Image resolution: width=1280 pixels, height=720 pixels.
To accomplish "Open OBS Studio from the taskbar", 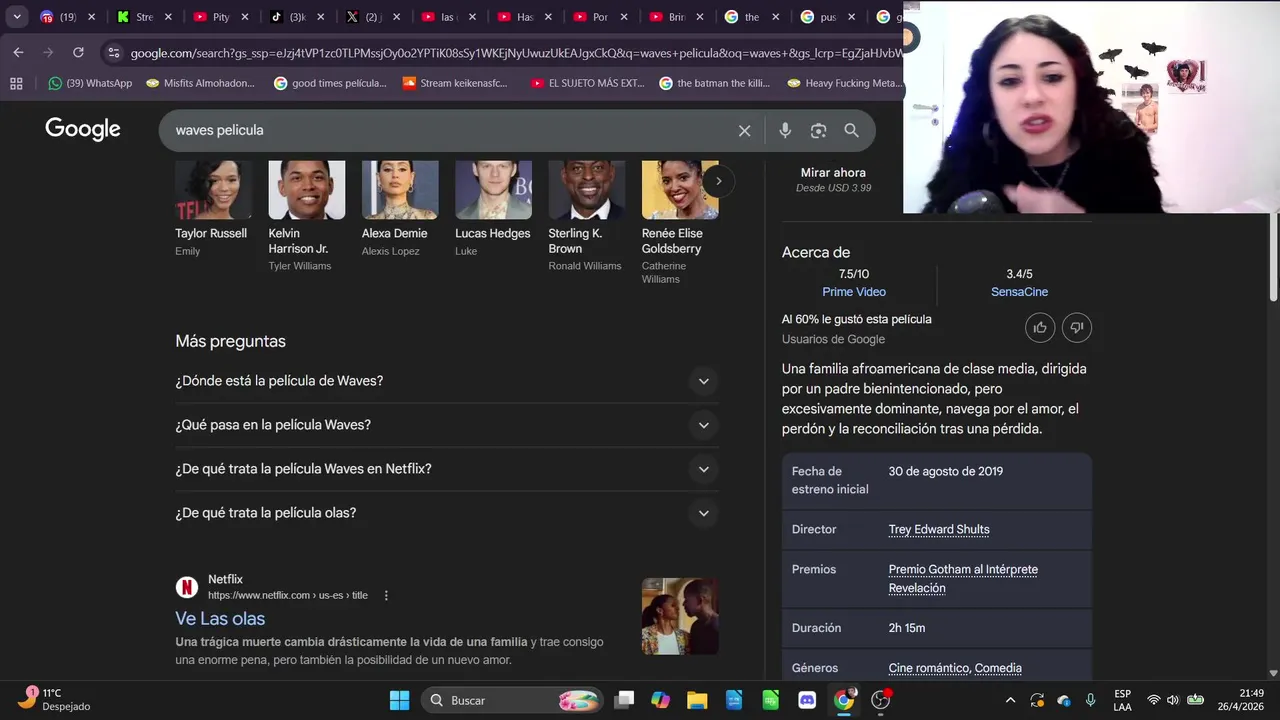I will (881, 700).
